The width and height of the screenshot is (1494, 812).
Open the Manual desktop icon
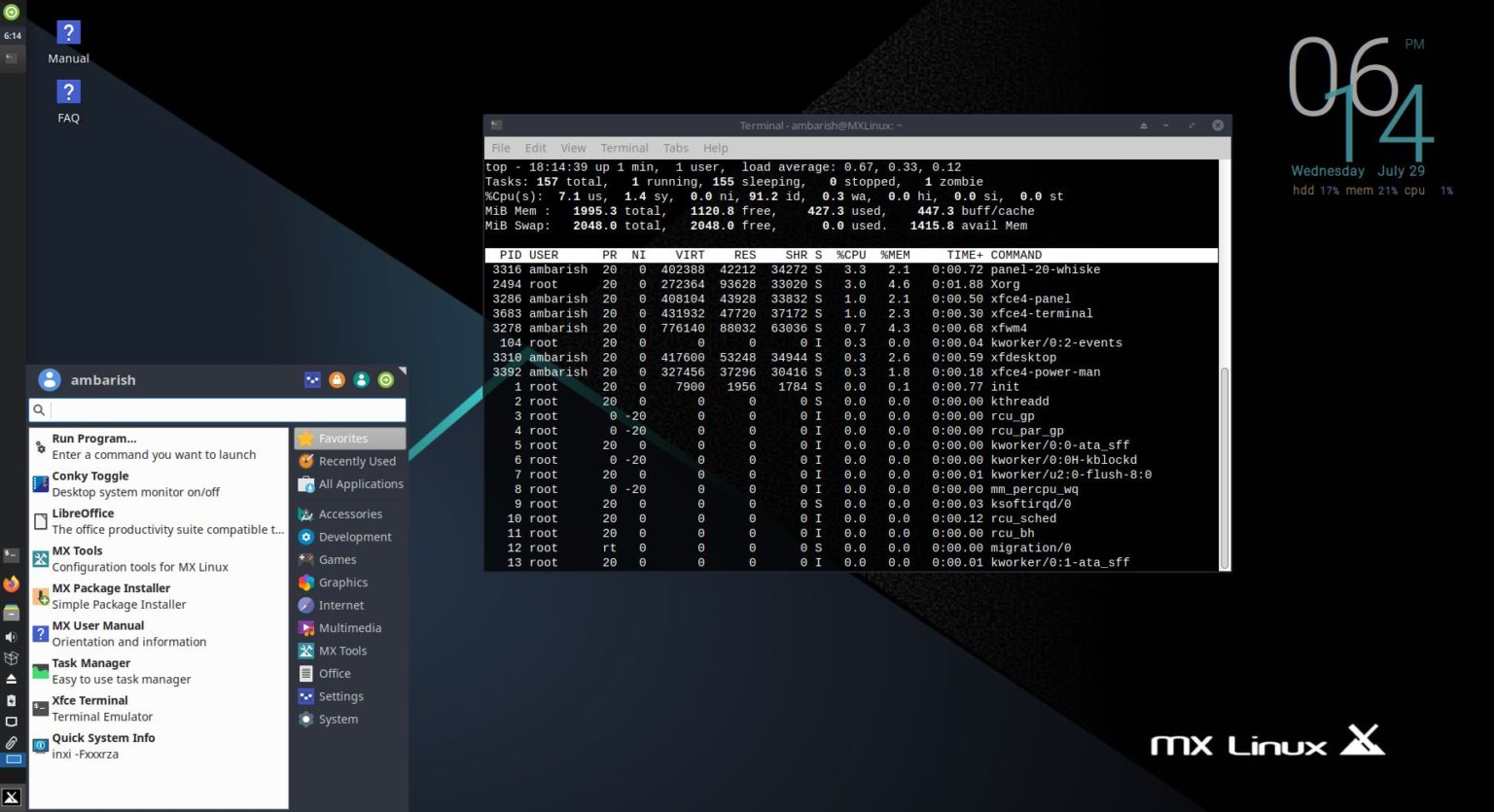(68, 42)
